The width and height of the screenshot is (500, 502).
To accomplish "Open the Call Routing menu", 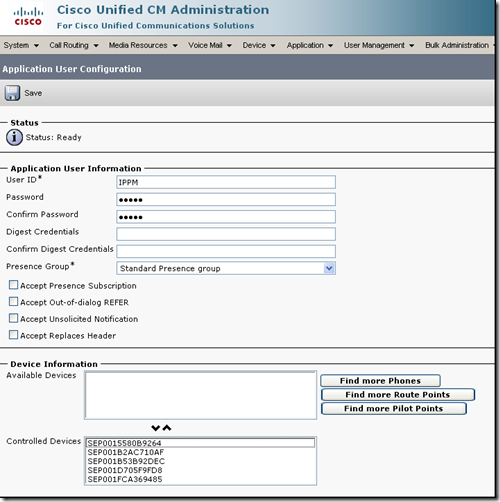I will [x=74, y=45].
